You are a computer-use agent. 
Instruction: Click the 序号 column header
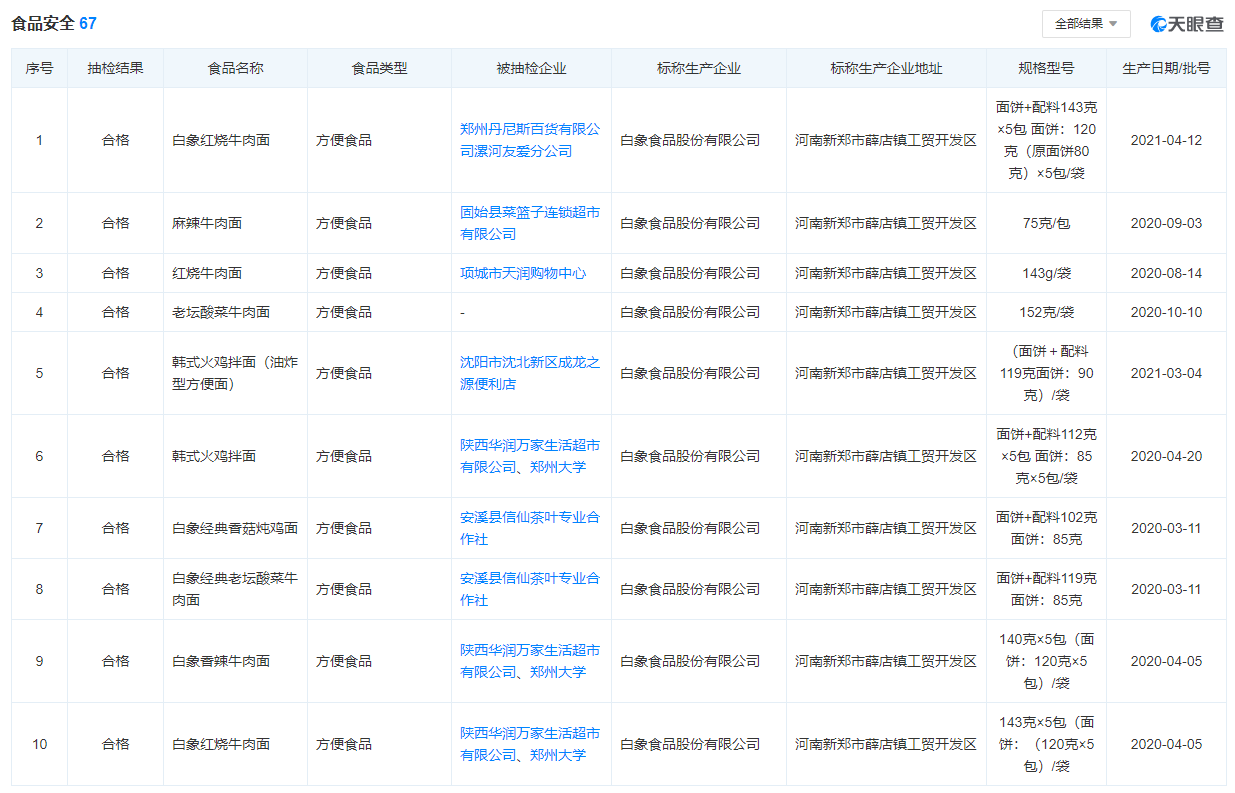coord(38,67)
